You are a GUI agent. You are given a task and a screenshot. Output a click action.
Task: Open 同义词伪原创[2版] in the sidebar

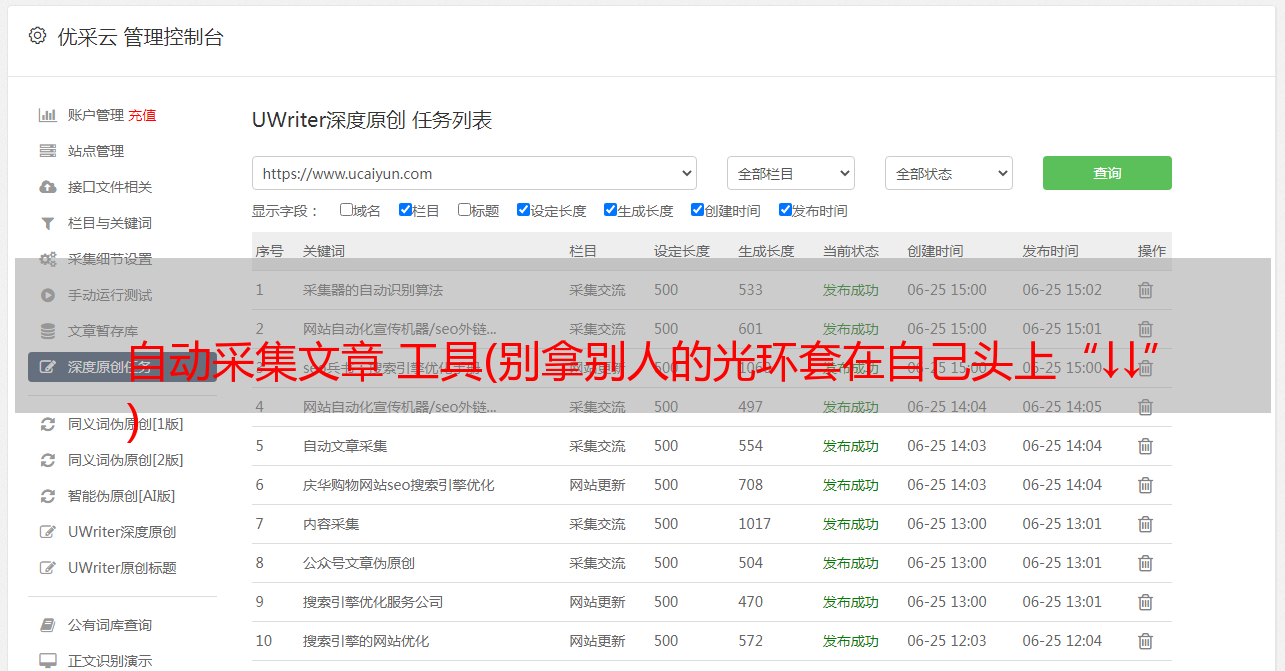click(x=125, y=460)
